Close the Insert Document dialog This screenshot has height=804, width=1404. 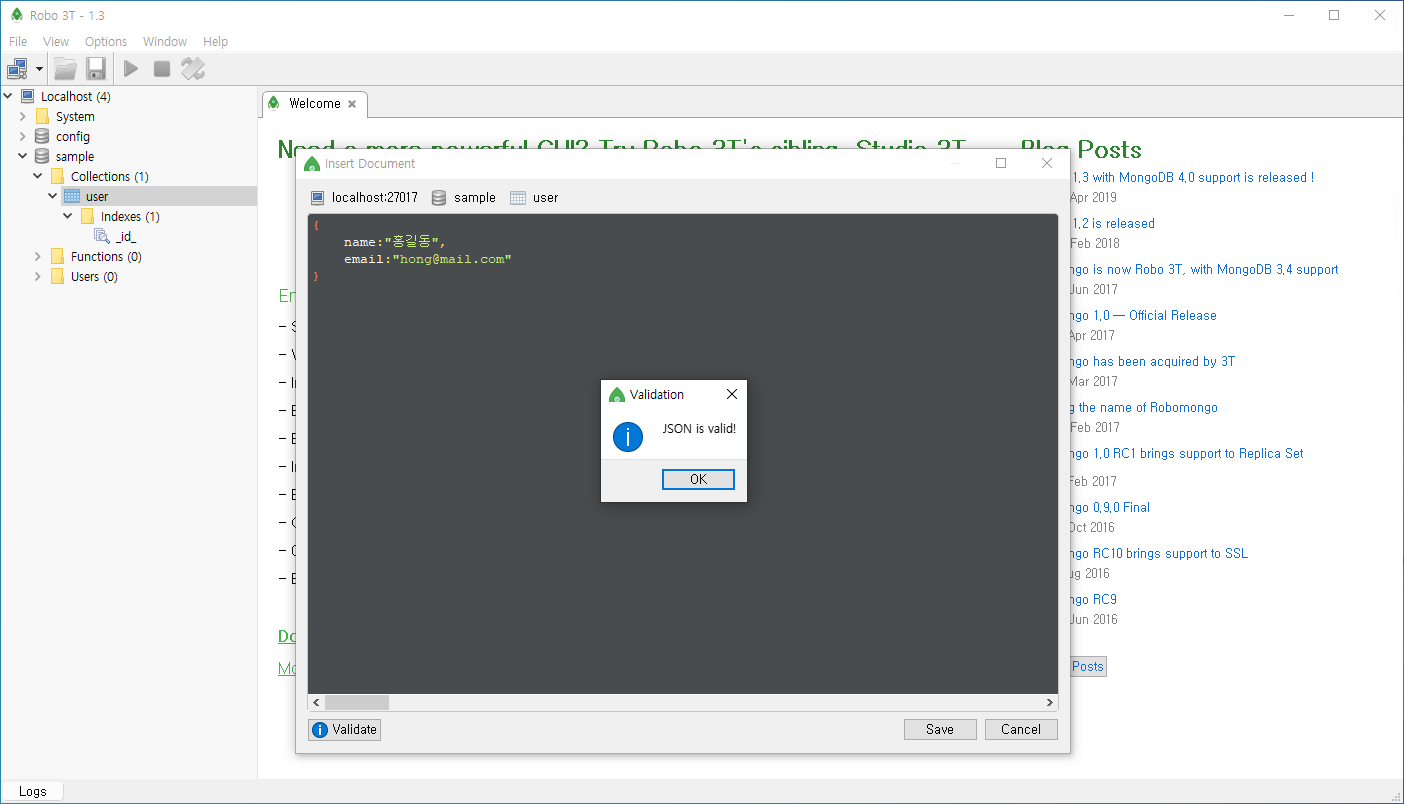click(1047, 163)
